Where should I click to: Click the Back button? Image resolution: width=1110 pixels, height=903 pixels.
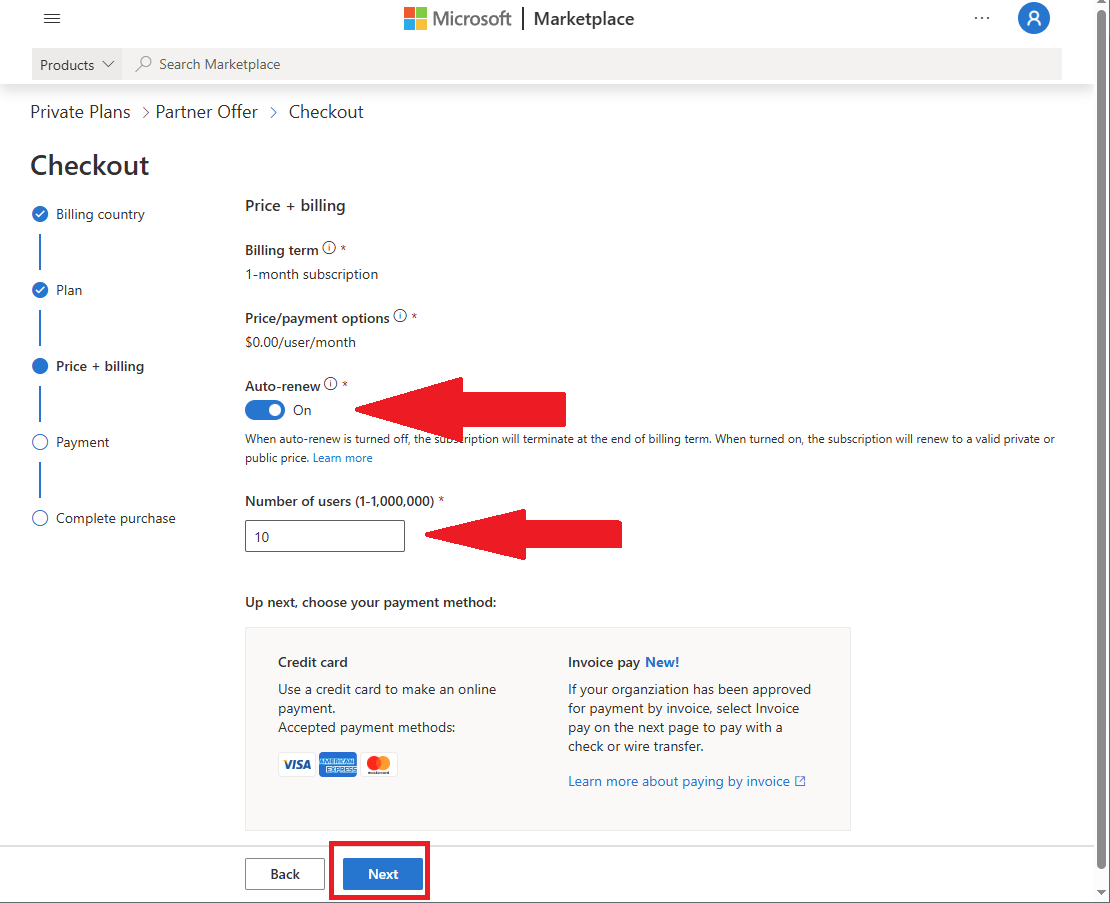point(285,874)
